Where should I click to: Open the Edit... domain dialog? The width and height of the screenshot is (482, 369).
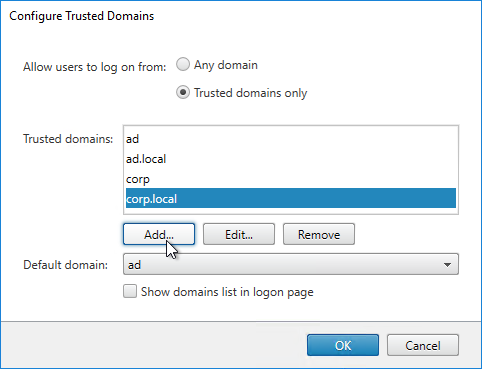(239, 234)
